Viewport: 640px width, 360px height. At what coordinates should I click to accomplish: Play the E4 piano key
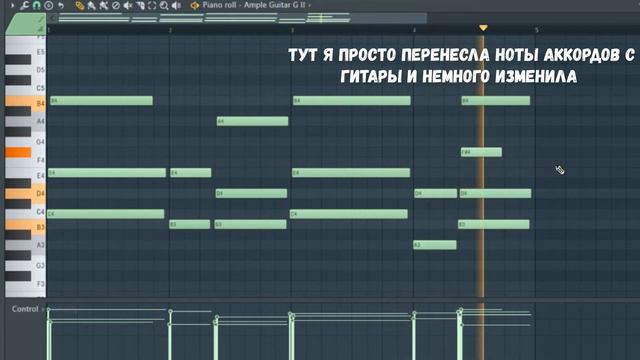[x=25, y=175]
